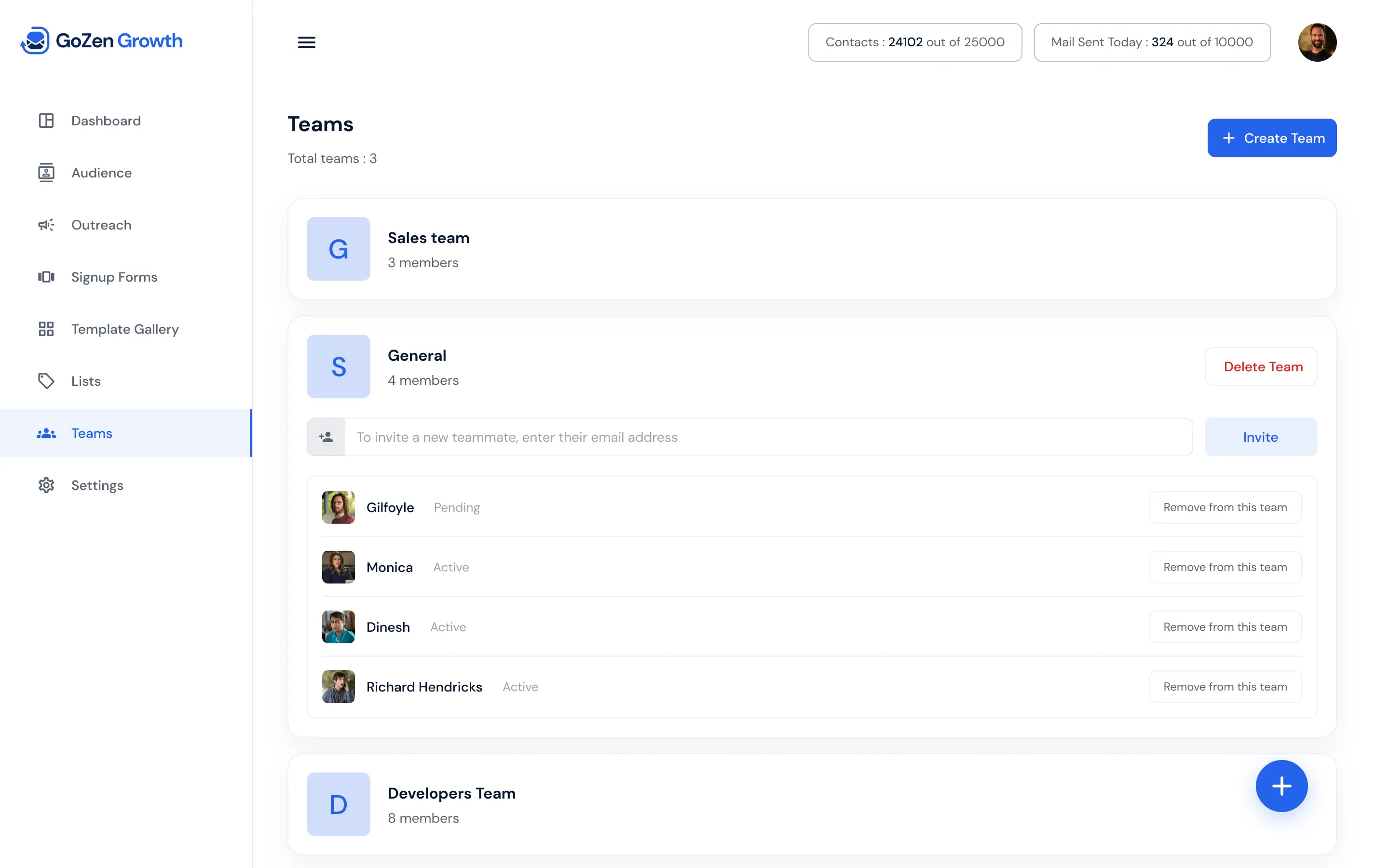Expand the Developers Team card

pyautogui.click(x=746, y=804)
